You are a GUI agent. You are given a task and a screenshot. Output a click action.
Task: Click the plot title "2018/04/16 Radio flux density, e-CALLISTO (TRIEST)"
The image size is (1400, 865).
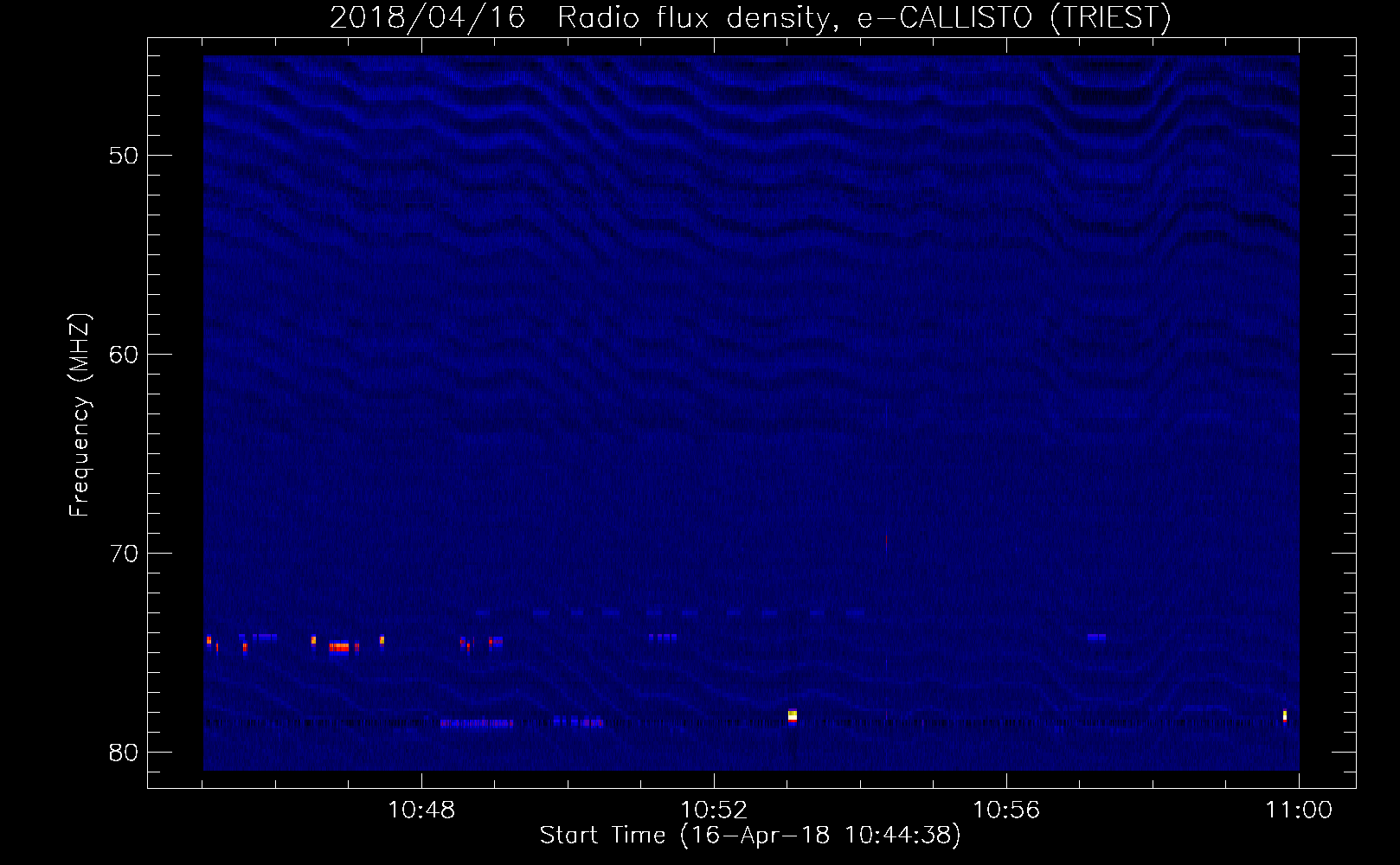[750, 17]
